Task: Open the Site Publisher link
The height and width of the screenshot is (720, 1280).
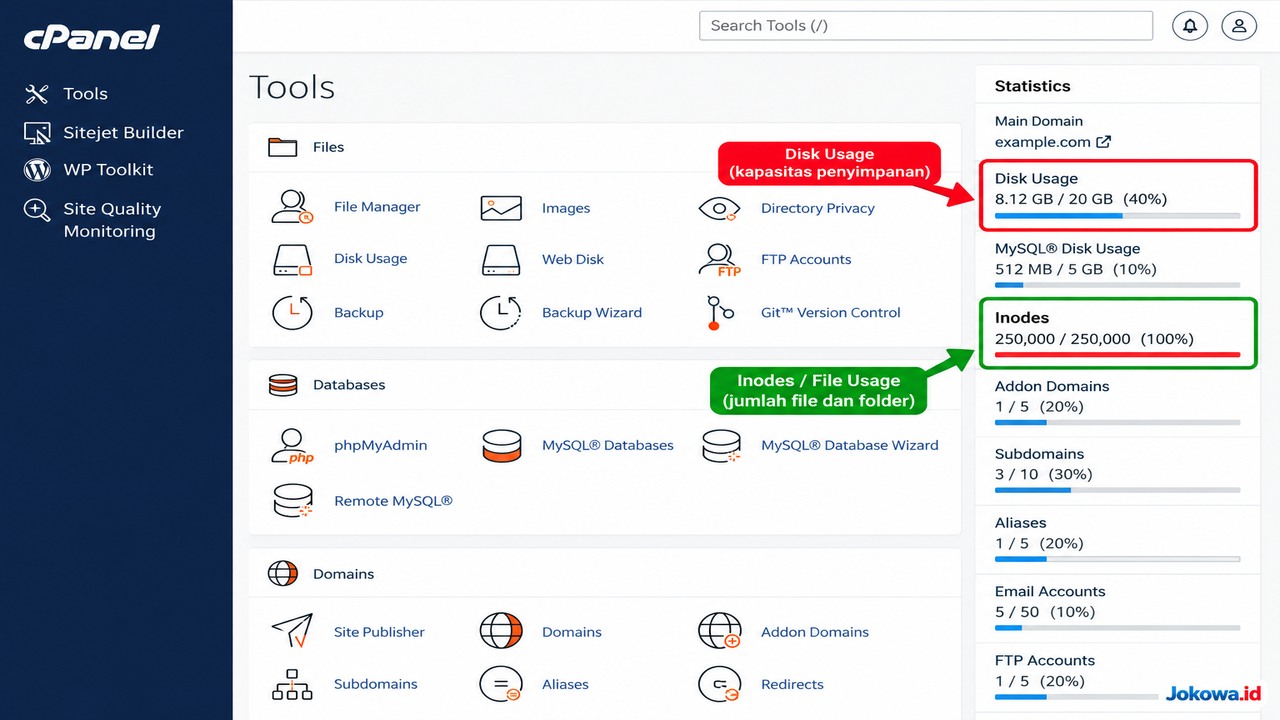Action: click(x=379, y=632)
